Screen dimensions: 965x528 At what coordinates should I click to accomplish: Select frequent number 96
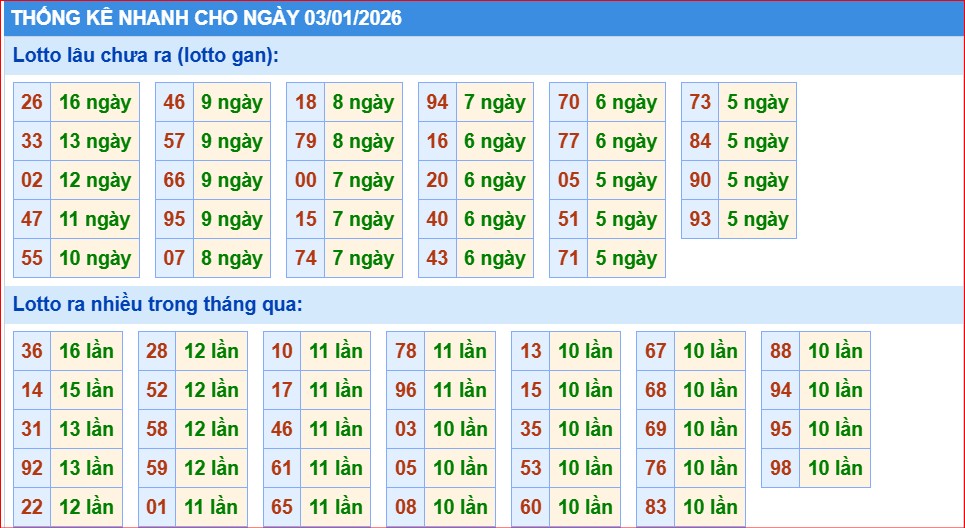pos(406,390)
